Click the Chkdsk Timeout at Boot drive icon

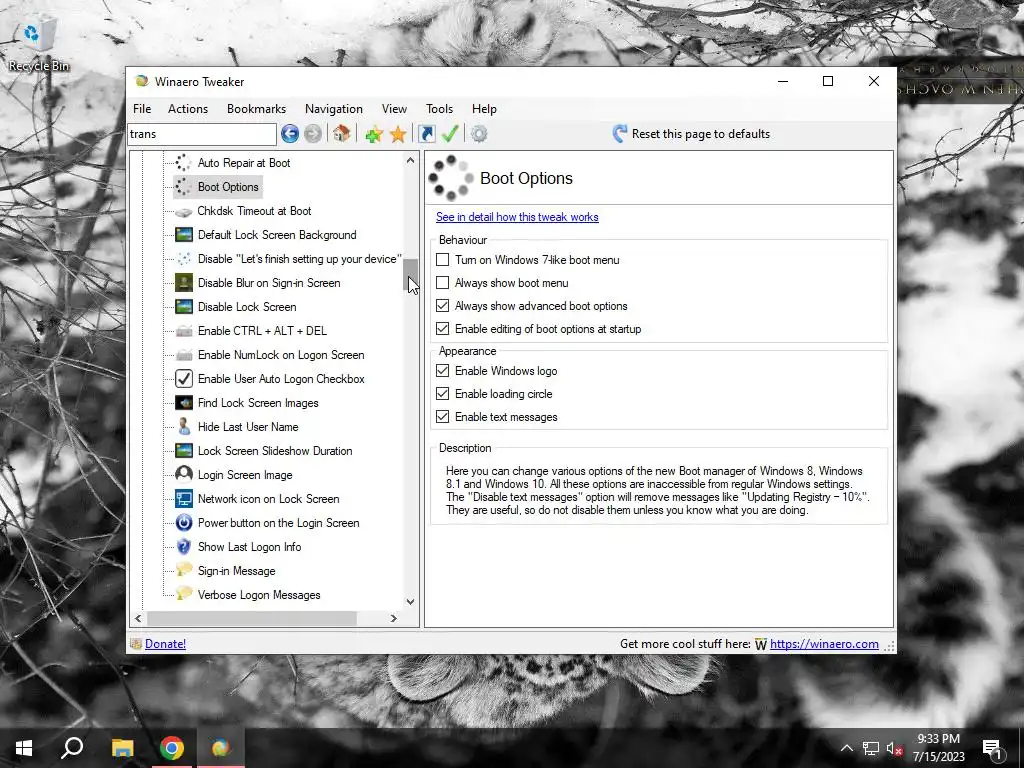click(x=184, y=211)
